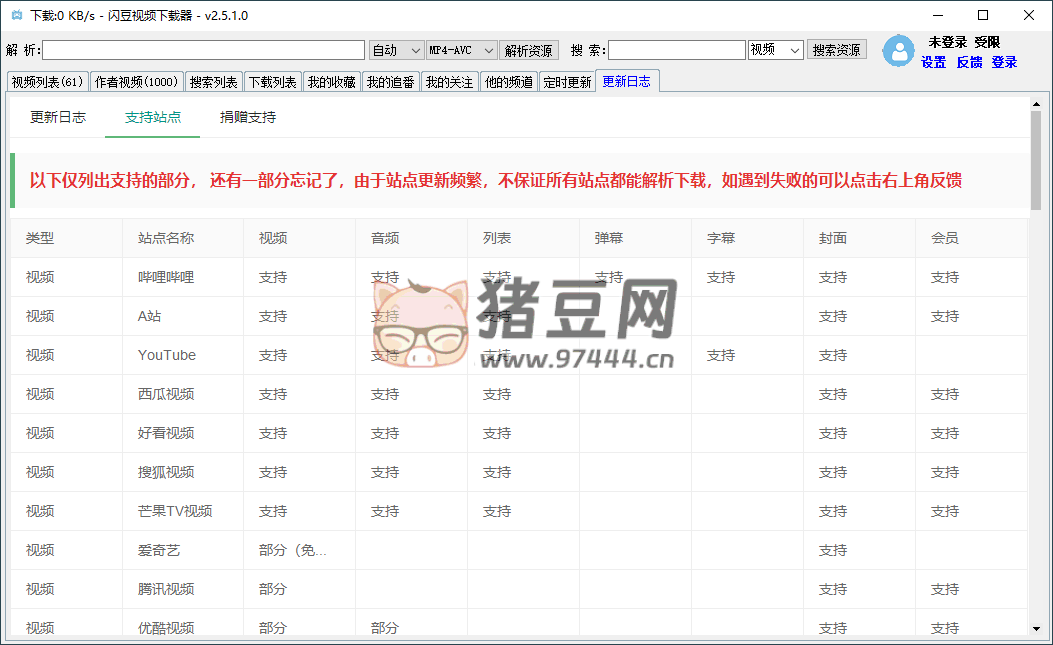Open the 设置 link
1053x645 pixels.
933,62
